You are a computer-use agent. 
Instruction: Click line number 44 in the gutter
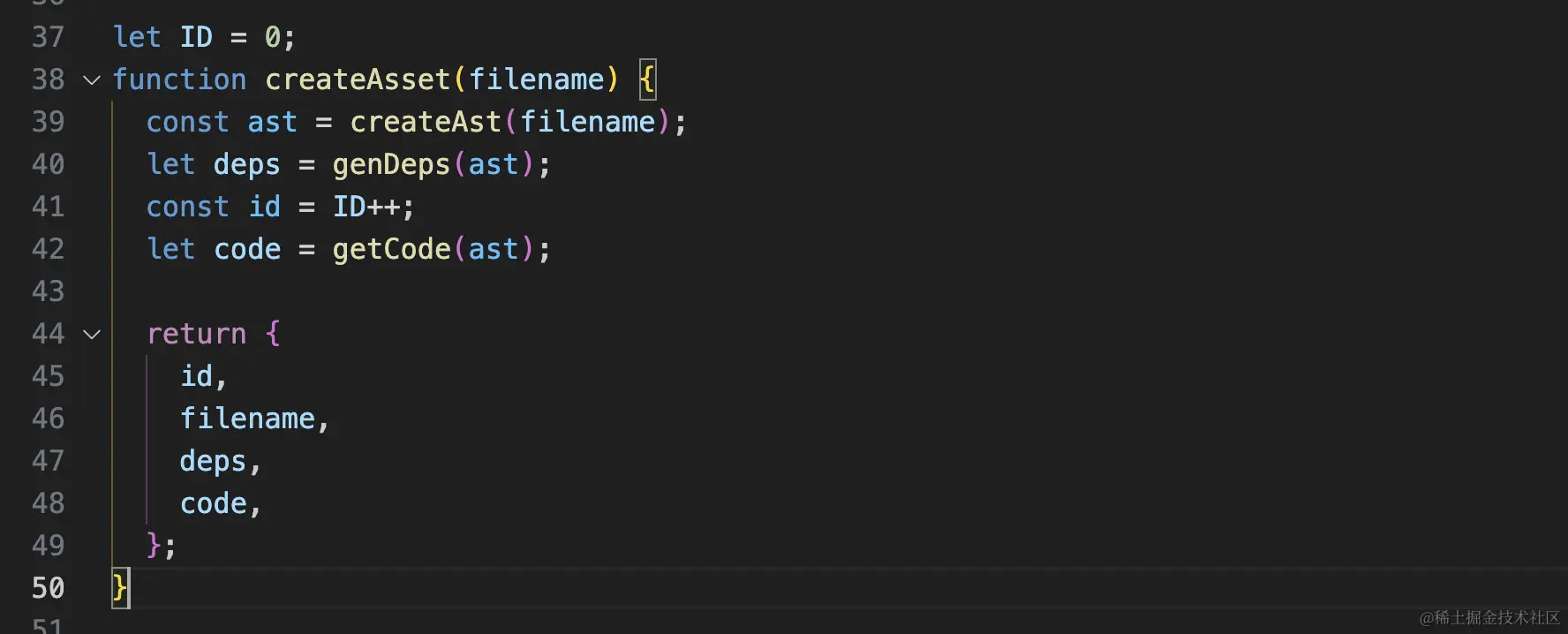(x=49, y=334)
